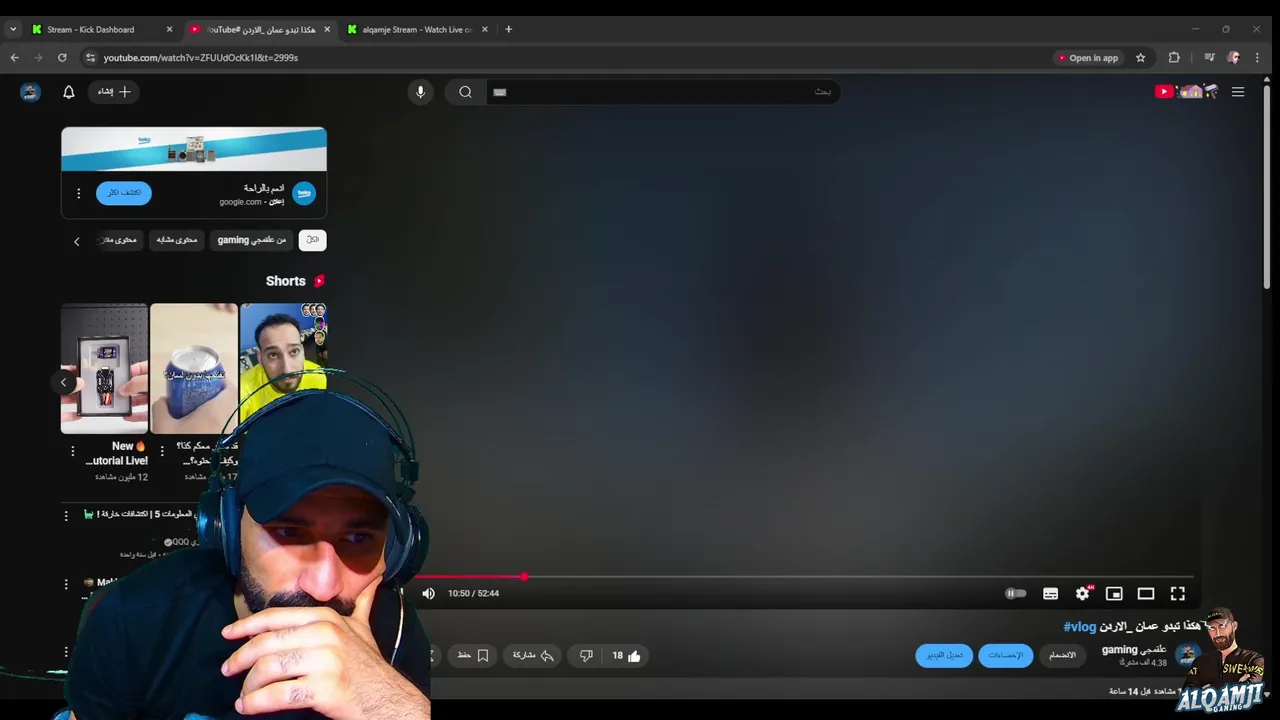Open Chrome profile avatar
Viewport: 1280px width, 720px height.
1233,58
